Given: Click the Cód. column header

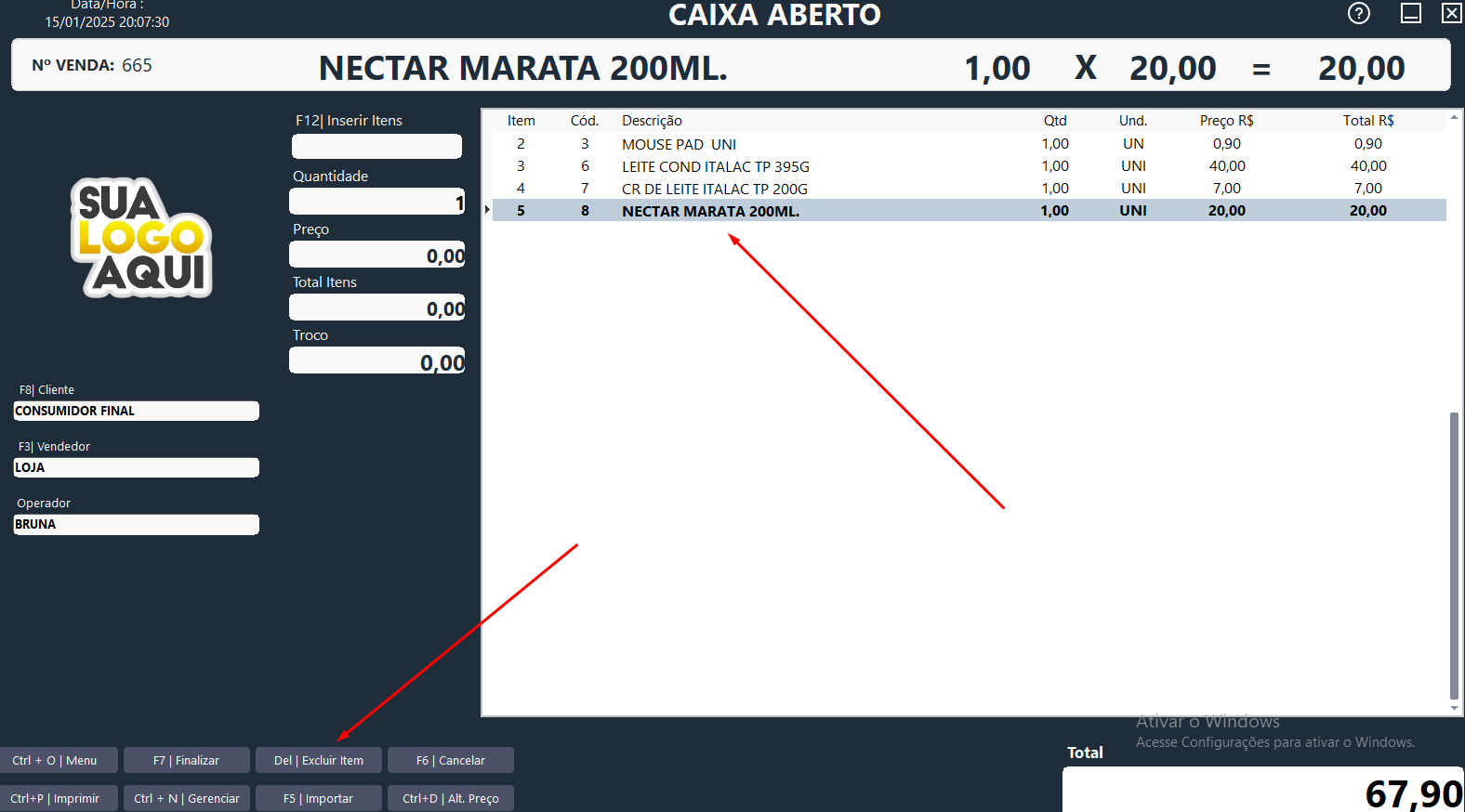Looking at the screenshot, I should 585,121.
